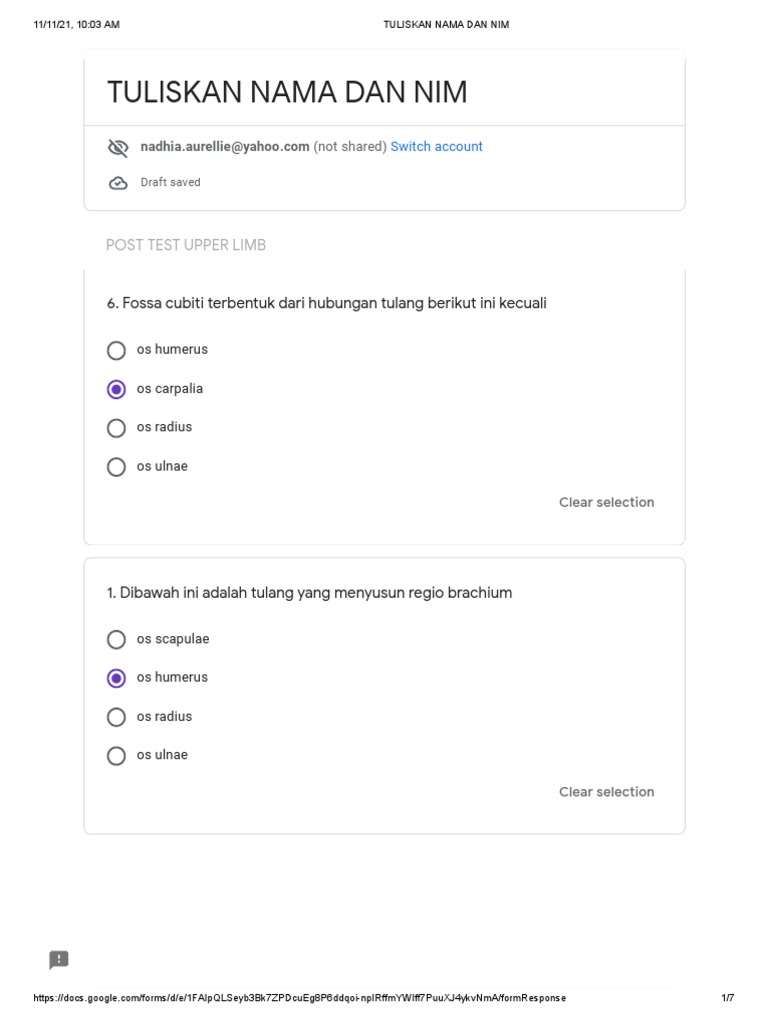The width and height of the screenshot is (768, 1024).
Task: Select os humerus for regio brachium question
Action: 116,678
